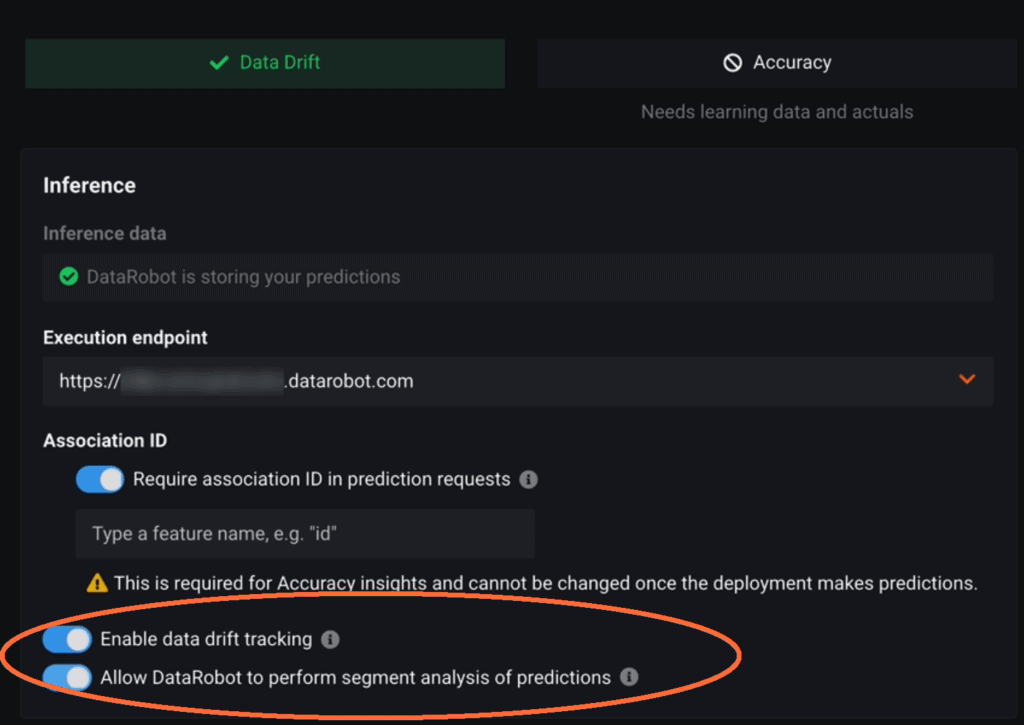Click the 'Inference' section heading
1024x725 pixels.
pos(89,185)
